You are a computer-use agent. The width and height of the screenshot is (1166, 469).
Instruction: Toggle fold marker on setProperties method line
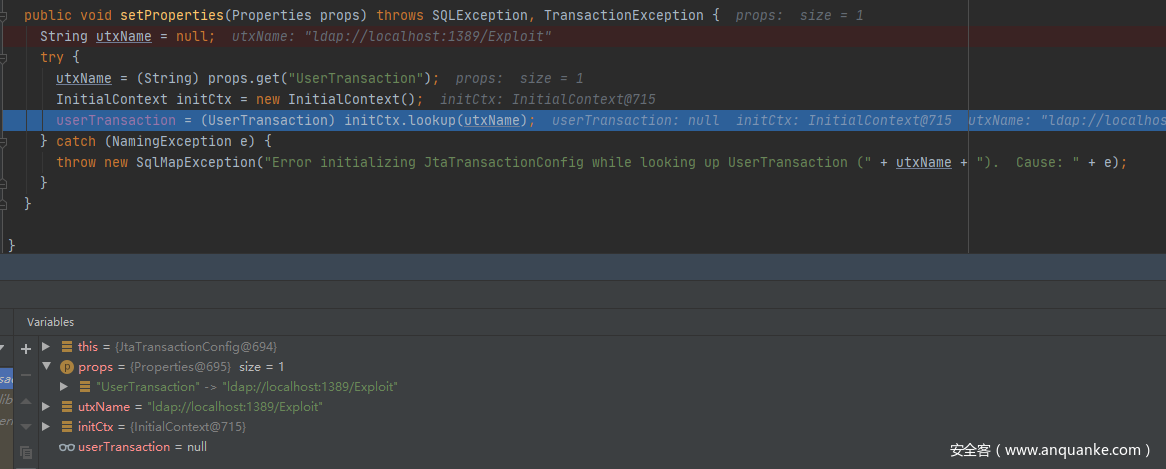pos(5,15)
